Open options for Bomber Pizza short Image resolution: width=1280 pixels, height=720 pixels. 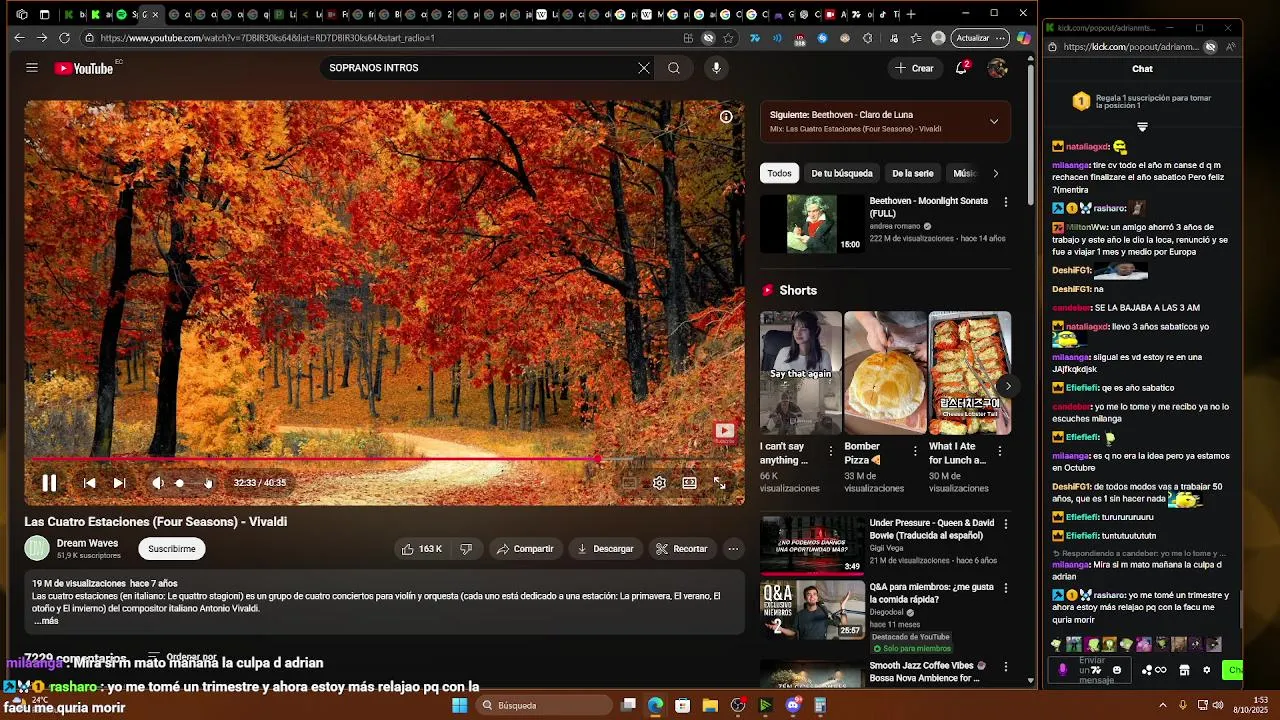[915, 452]
